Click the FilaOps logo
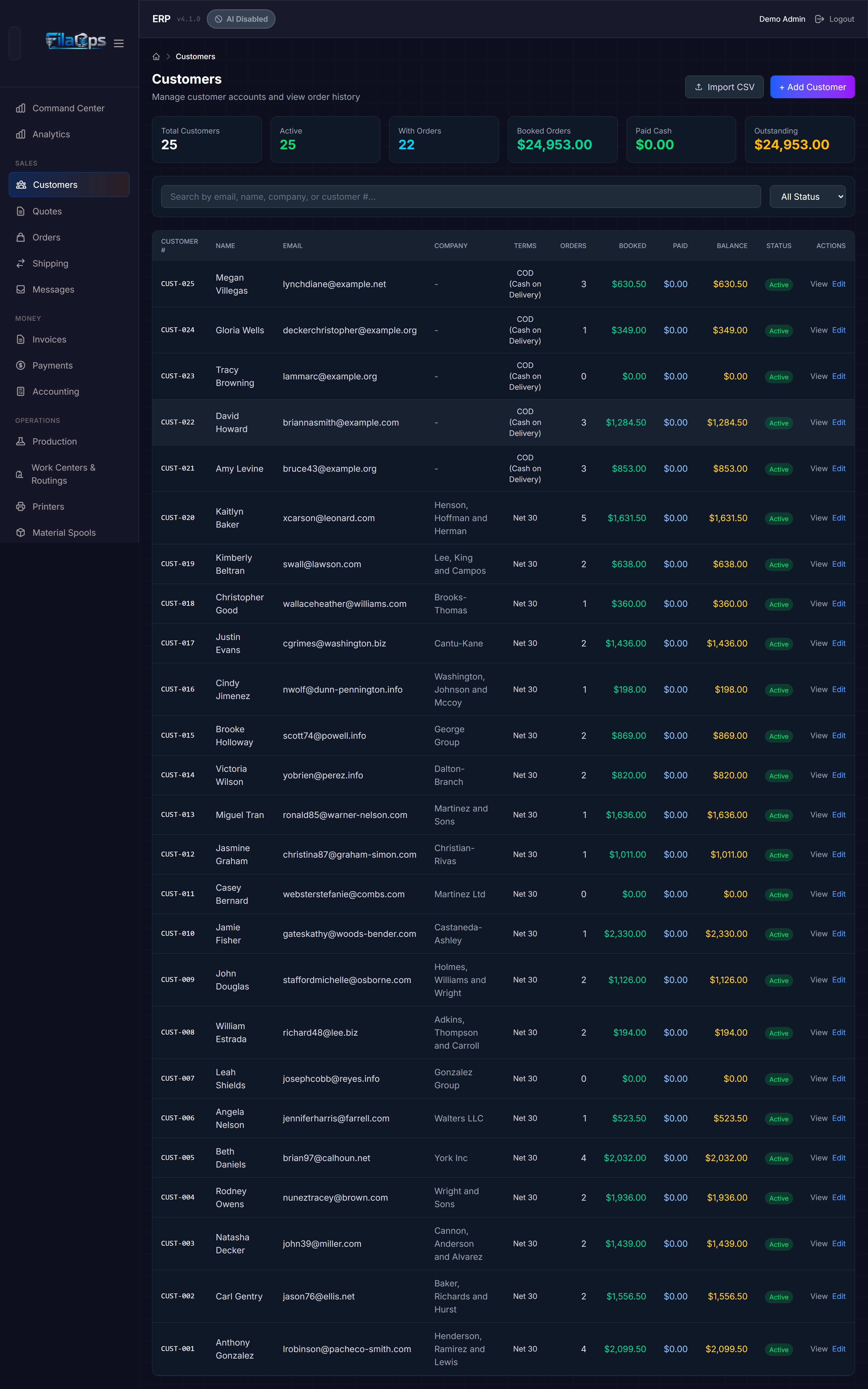Image resolution: width=868 pixels, height=1389 pixels. click(x=76, y=41)
